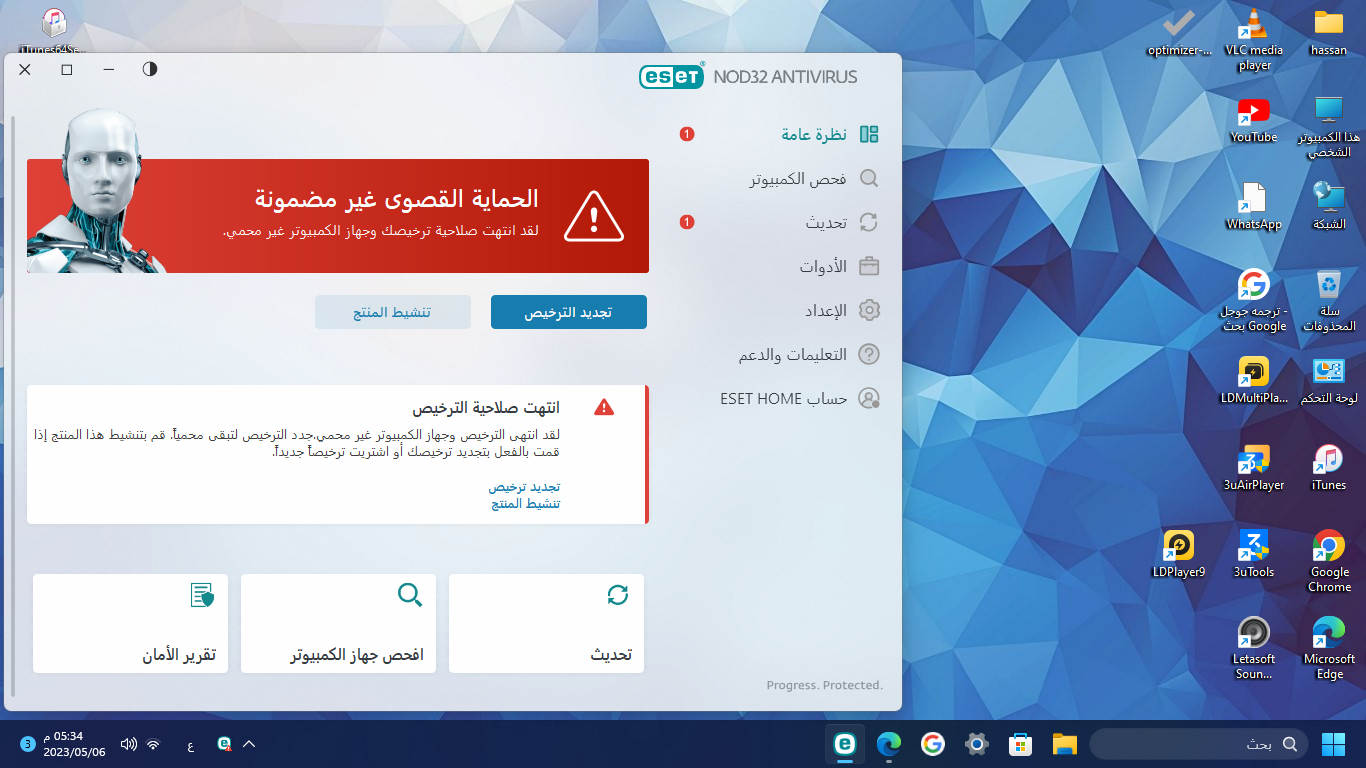Click red warning icon beside انتهت صلاحية الترخيص

(x=604, y=407)
